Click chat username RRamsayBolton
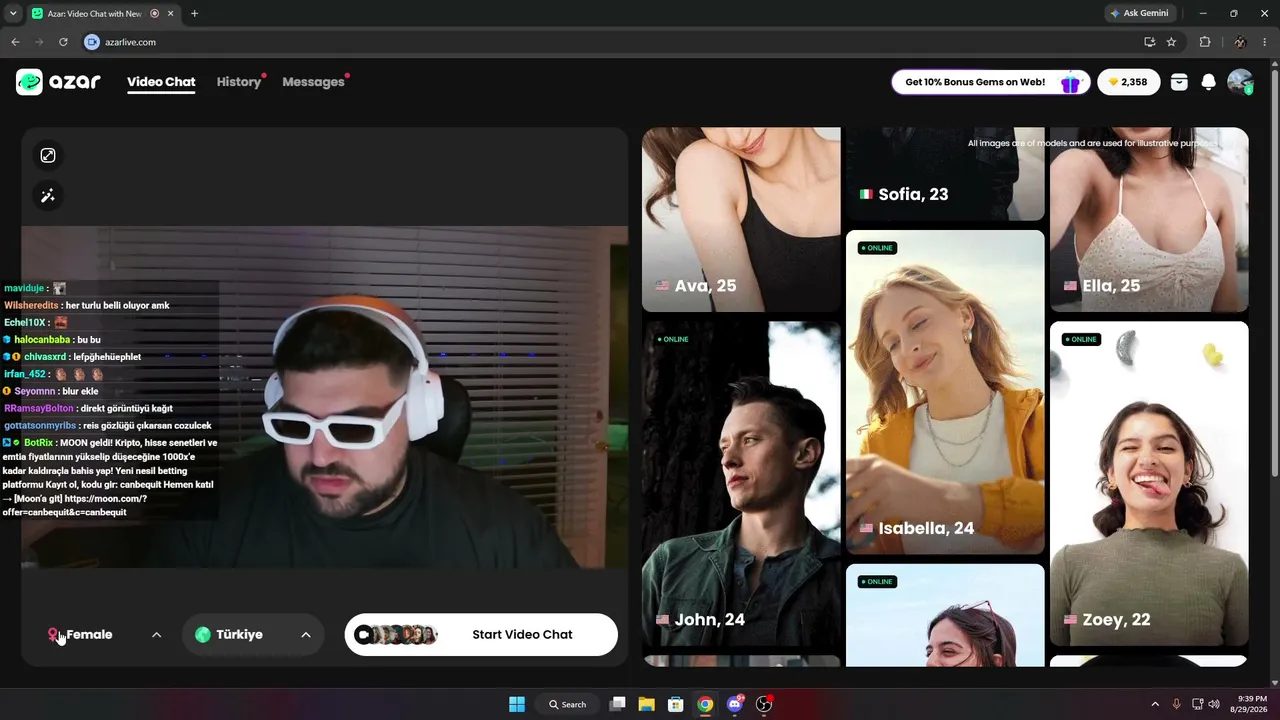 39,409
